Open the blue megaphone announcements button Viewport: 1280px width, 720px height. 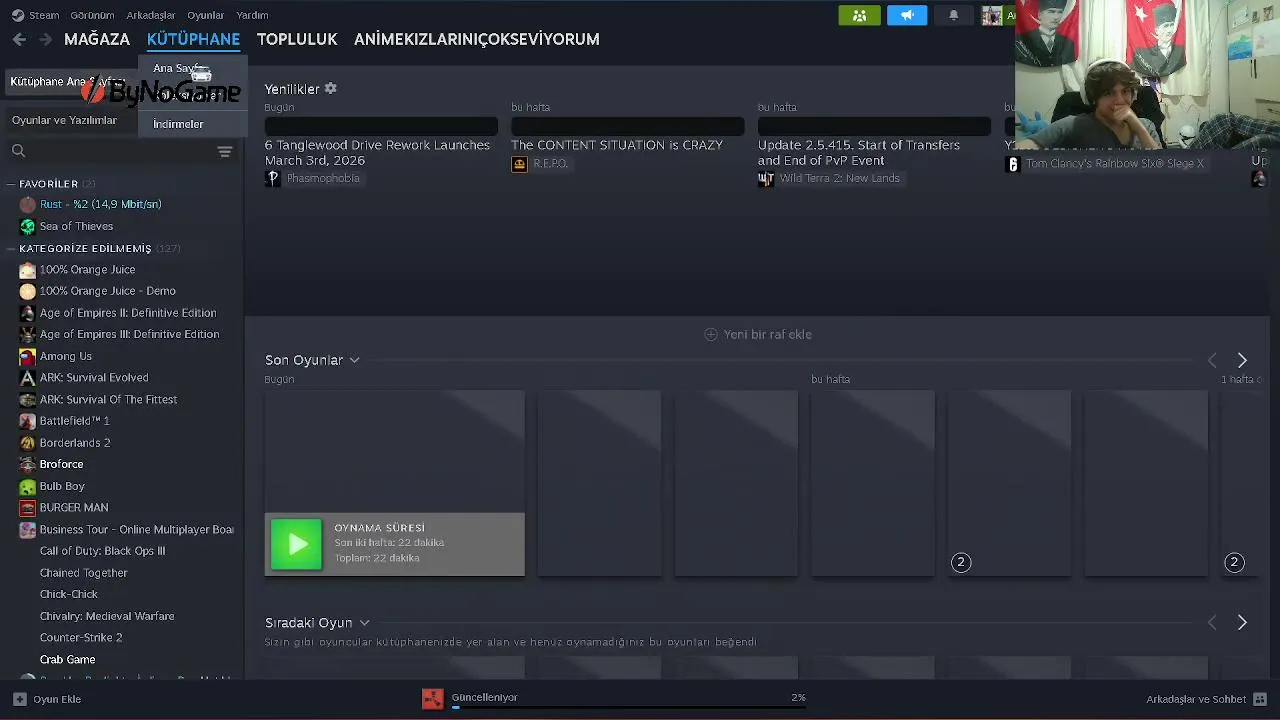[907, 15]
